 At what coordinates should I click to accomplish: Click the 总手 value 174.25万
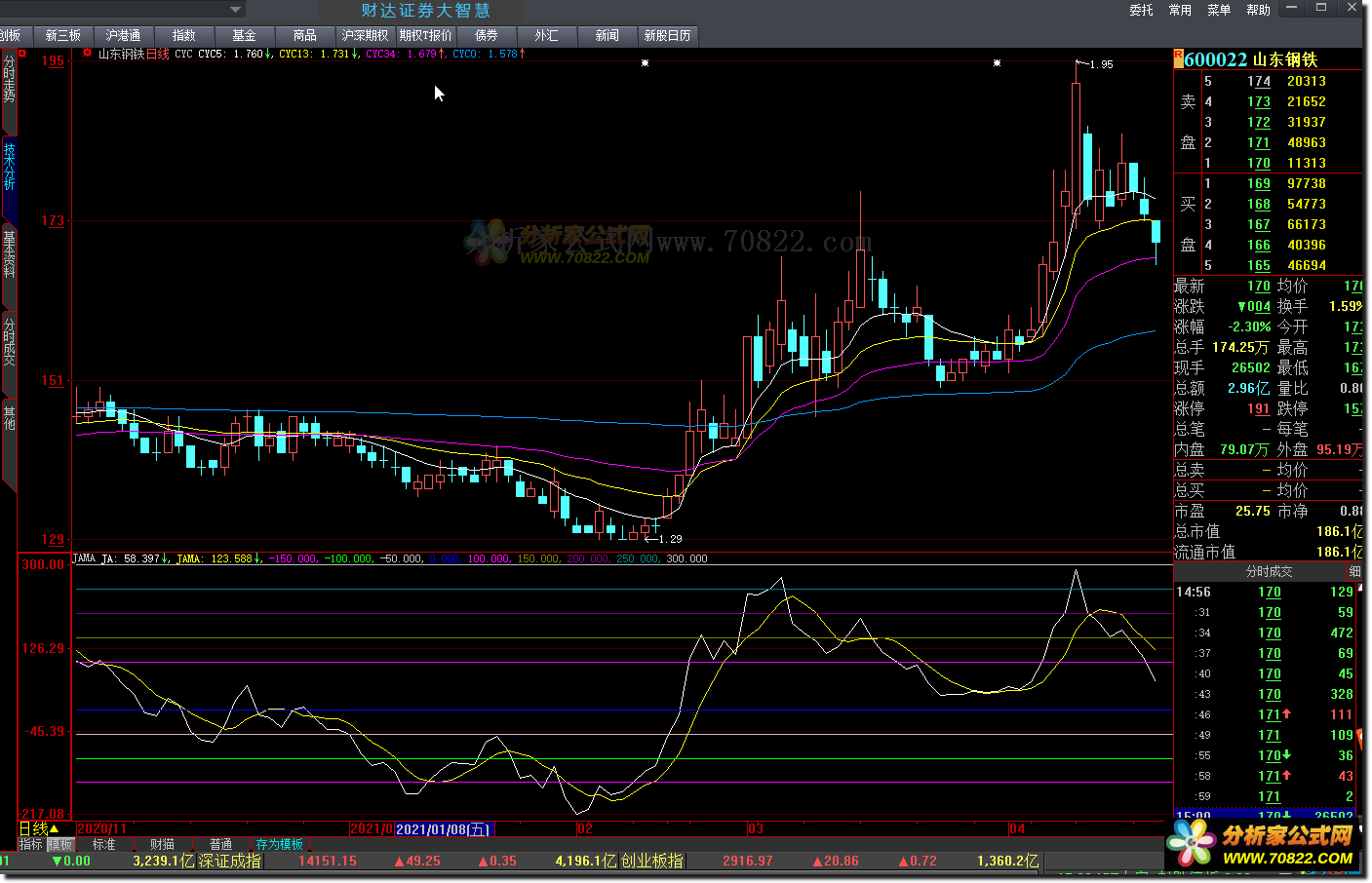tap(1240, 347)
